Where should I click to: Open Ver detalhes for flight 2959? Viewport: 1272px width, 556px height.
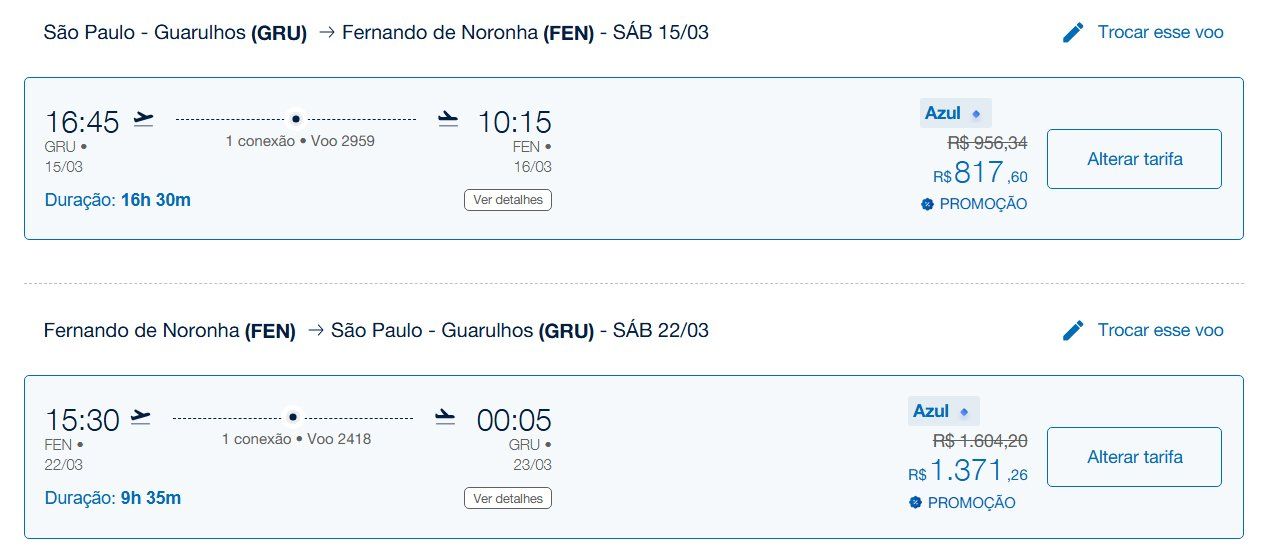click(x=508, y=200)
